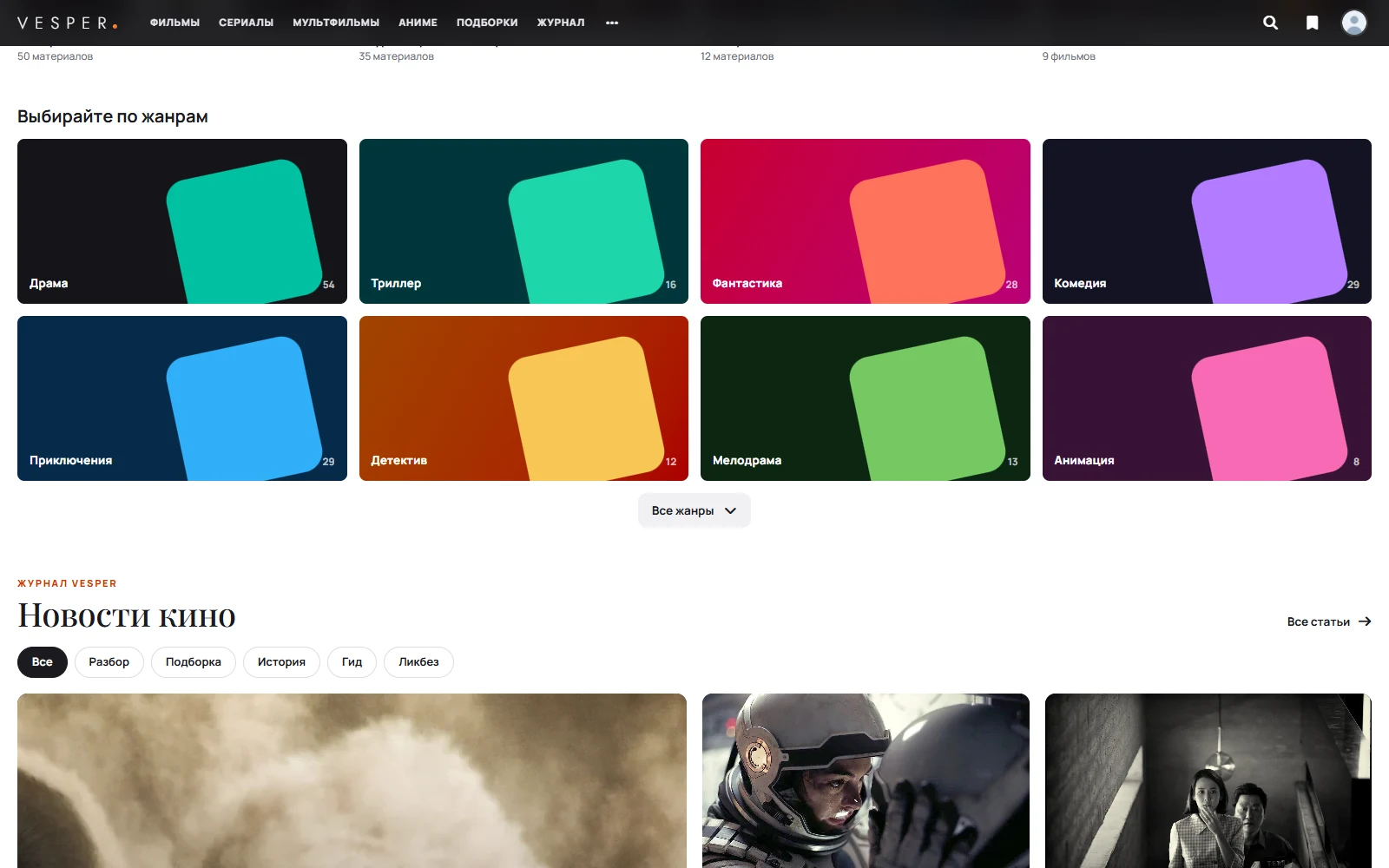Screen dimensions: 1389x868
Task: Click the Выбирайте по жанрам heading
Action: tap(113, 116)
